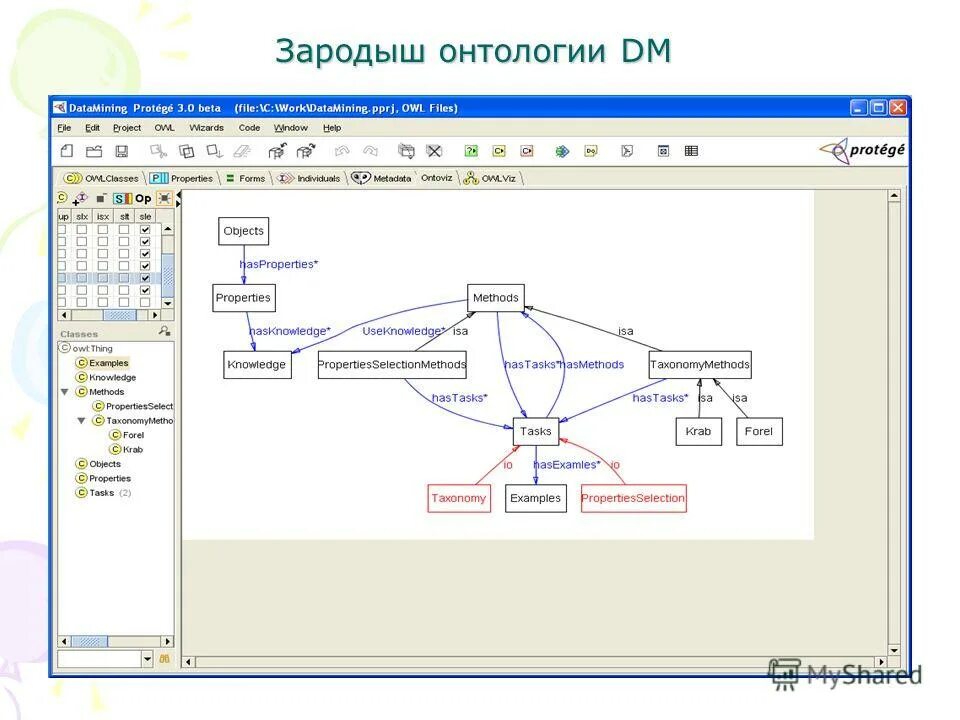Click the yellow C class icon next to owl:Thing
The width and height of the screenshot is (960, 720).
coord(64,348)
